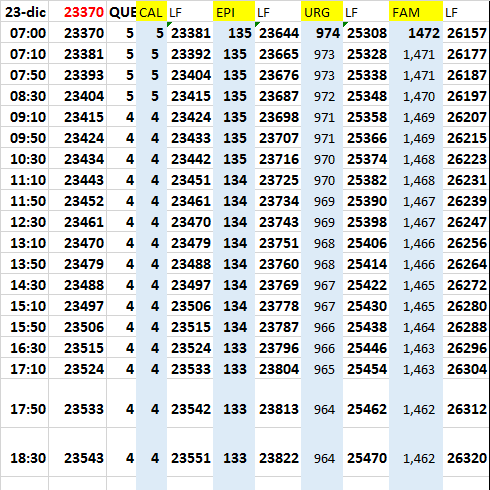Click the 18:30 time cell
490x490 pixels.
(x=25, y=452)
